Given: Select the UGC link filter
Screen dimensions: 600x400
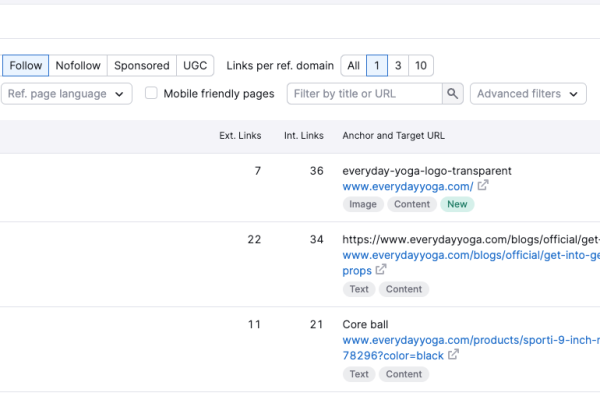Looking at the screenshot, I should [195, 65].
